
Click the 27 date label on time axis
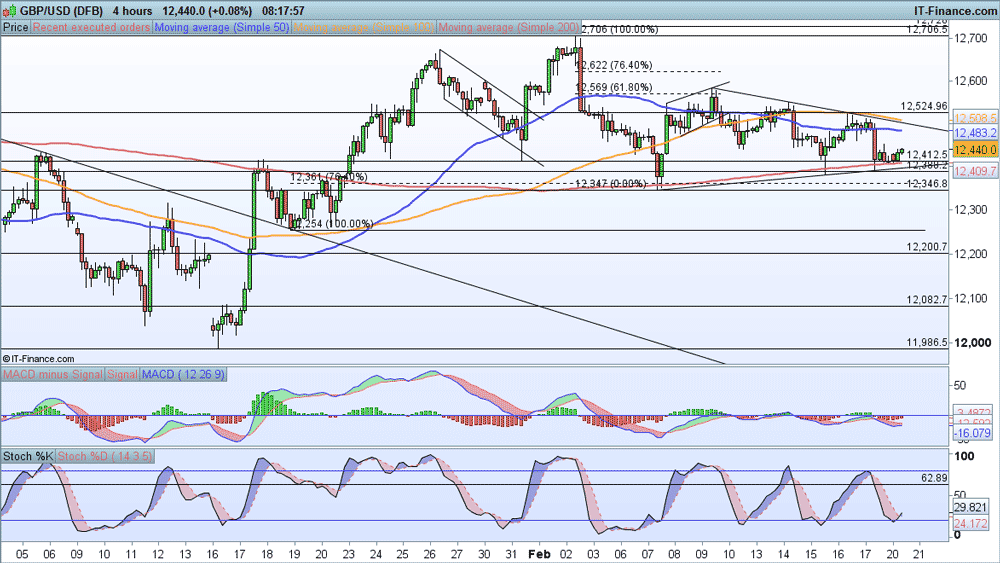[x=457, y=554]
